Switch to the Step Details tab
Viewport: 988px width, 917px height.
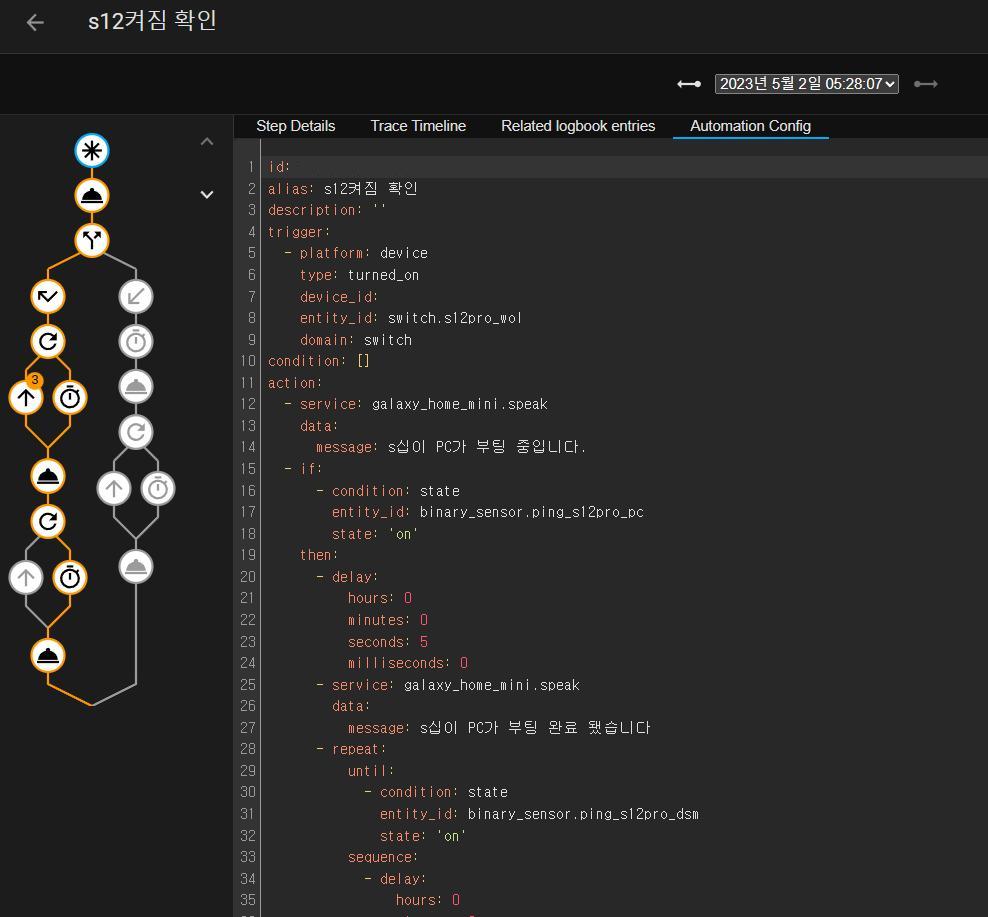pyautogui.click(x=295, y=126)
